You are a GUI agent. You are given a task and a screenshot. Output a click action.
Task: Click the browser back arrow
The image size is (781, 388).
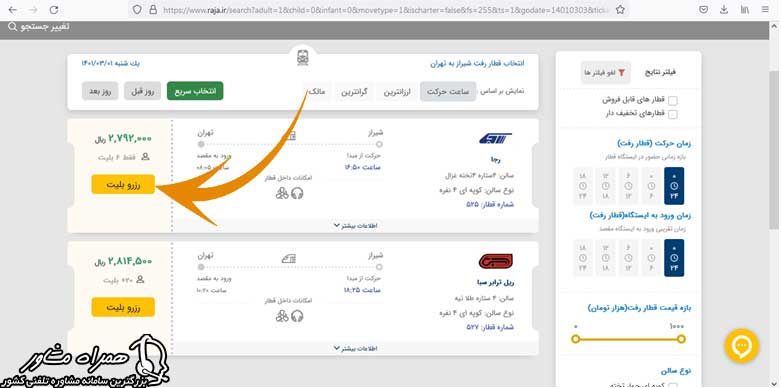tap(13, 9)
